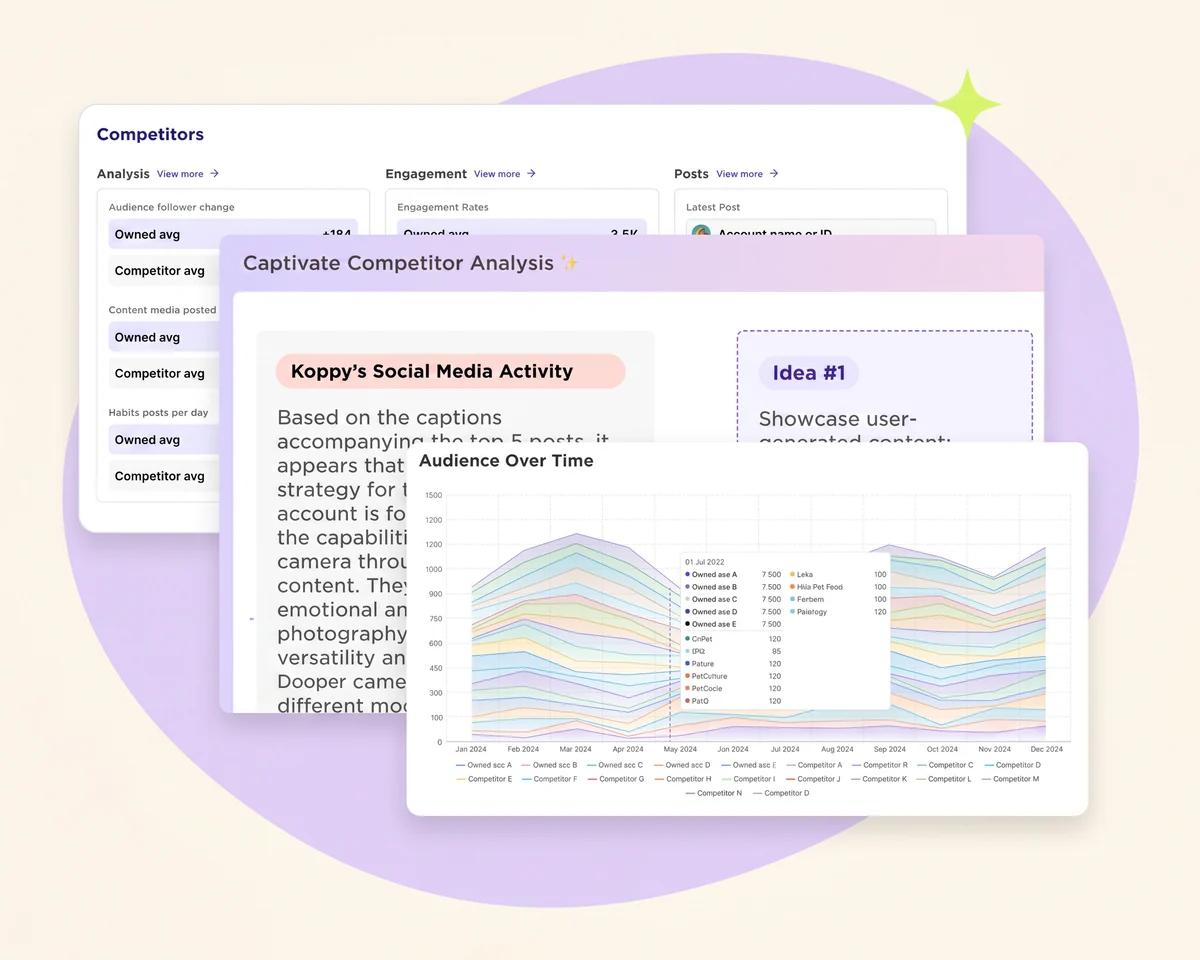Screen dimensions: 1200x960
Task: Toggle Competitor R legend entry
Action: (879, 765)
